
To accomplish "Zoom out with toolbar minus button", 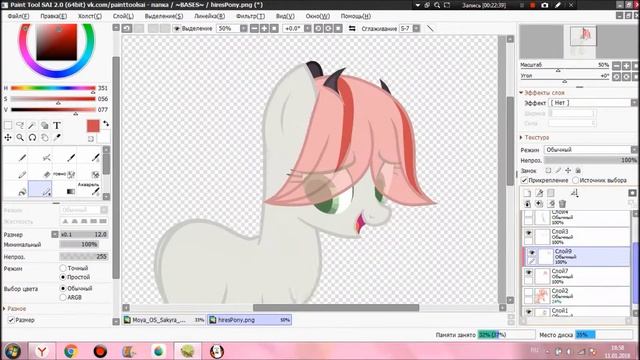I will (254, 28).
